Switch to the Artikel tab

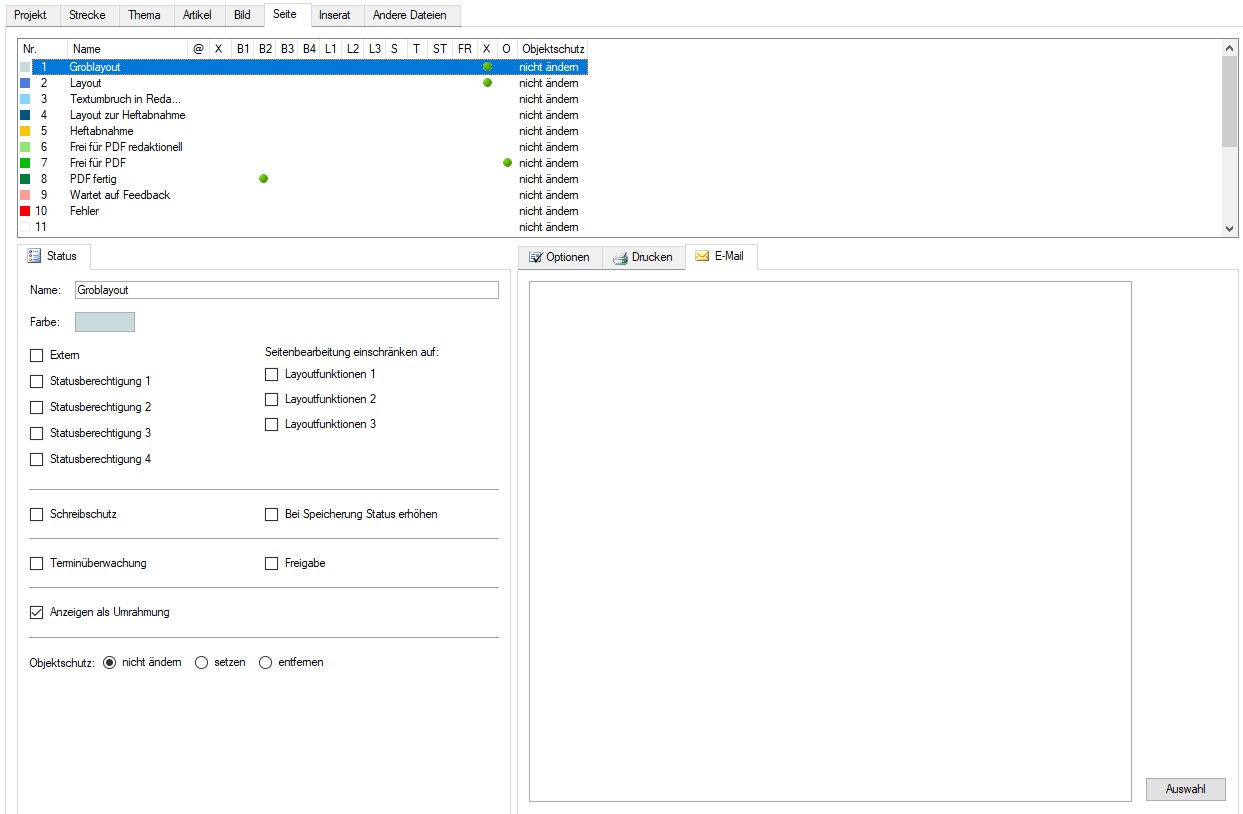197,15
